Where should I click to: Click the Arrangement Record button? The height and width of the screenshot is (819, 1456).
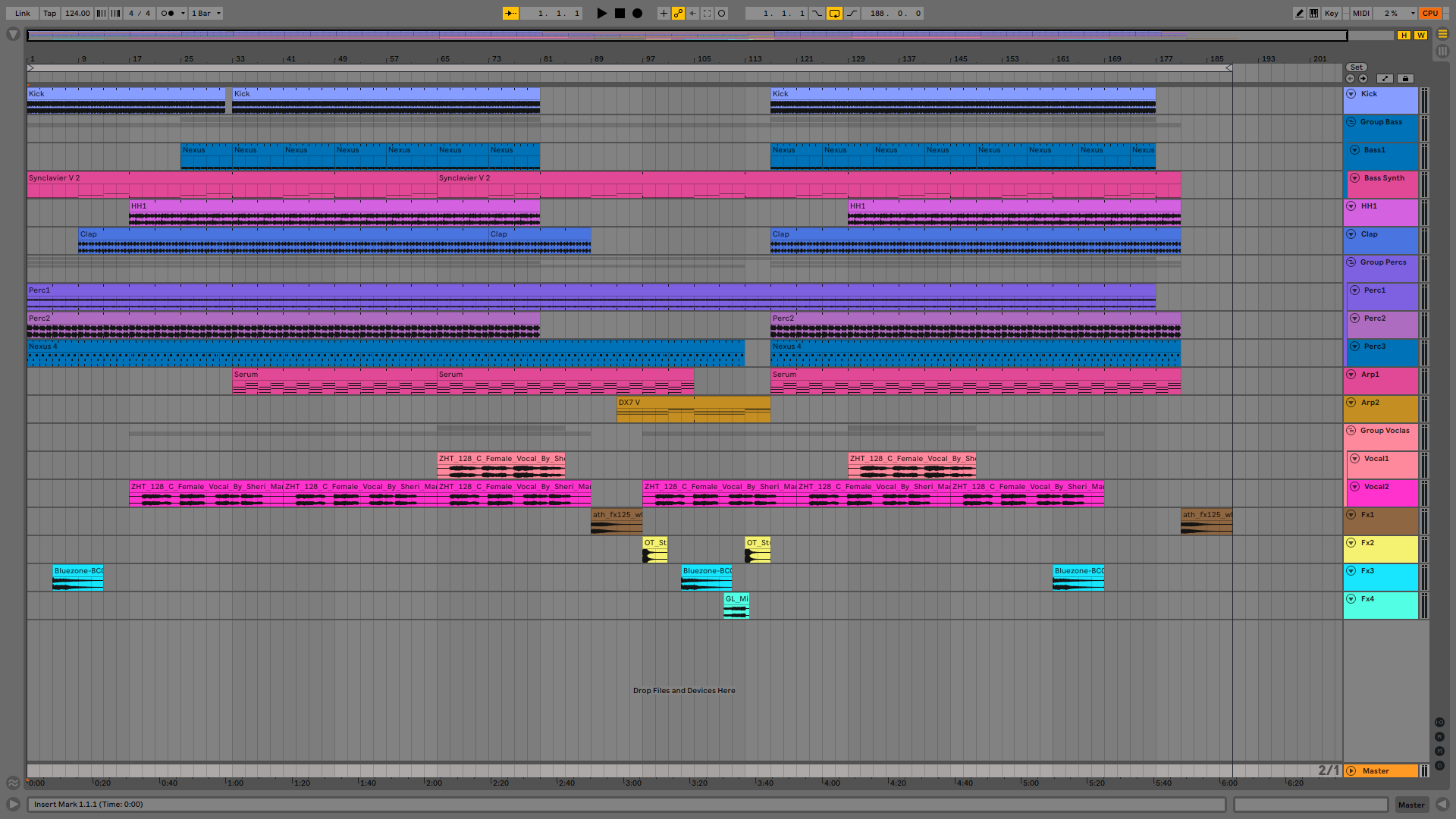point(637,13)
